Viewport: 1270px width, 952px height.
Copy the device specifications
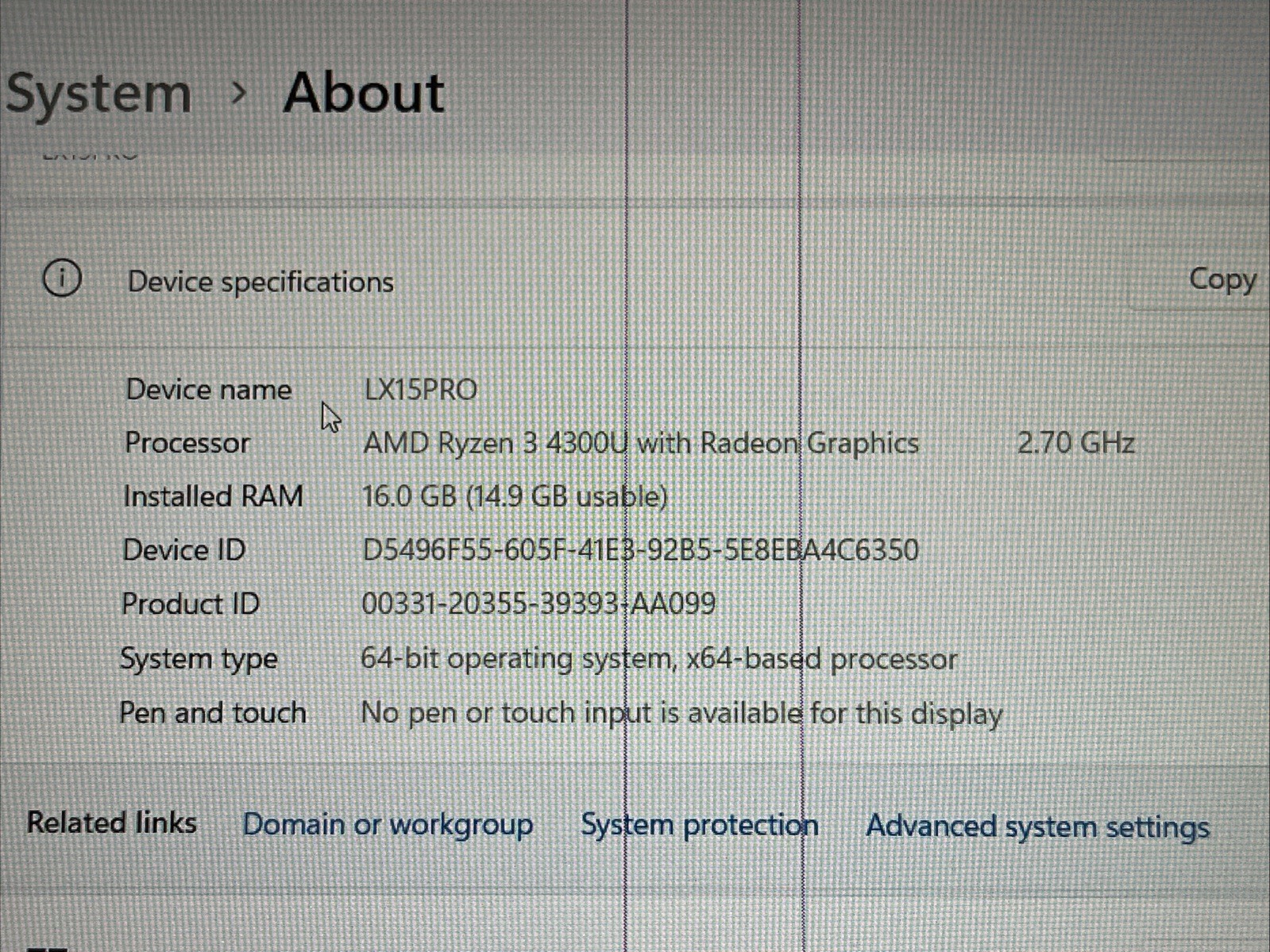click(1222, 279)
